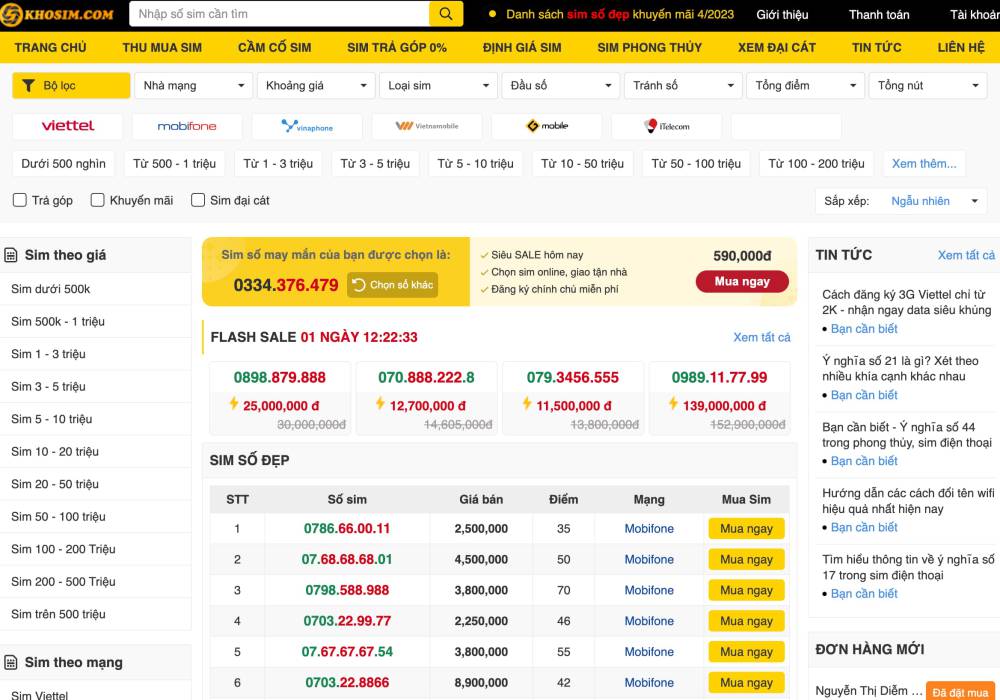
Task: Click Xem tất cả in FLASH SALE
Action: pyautogui.click(x=761, y=337)
